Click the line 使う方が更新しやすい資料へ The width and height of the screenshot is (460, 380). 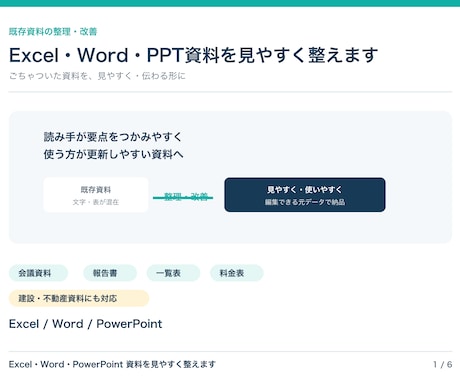[x=113, y=154]
